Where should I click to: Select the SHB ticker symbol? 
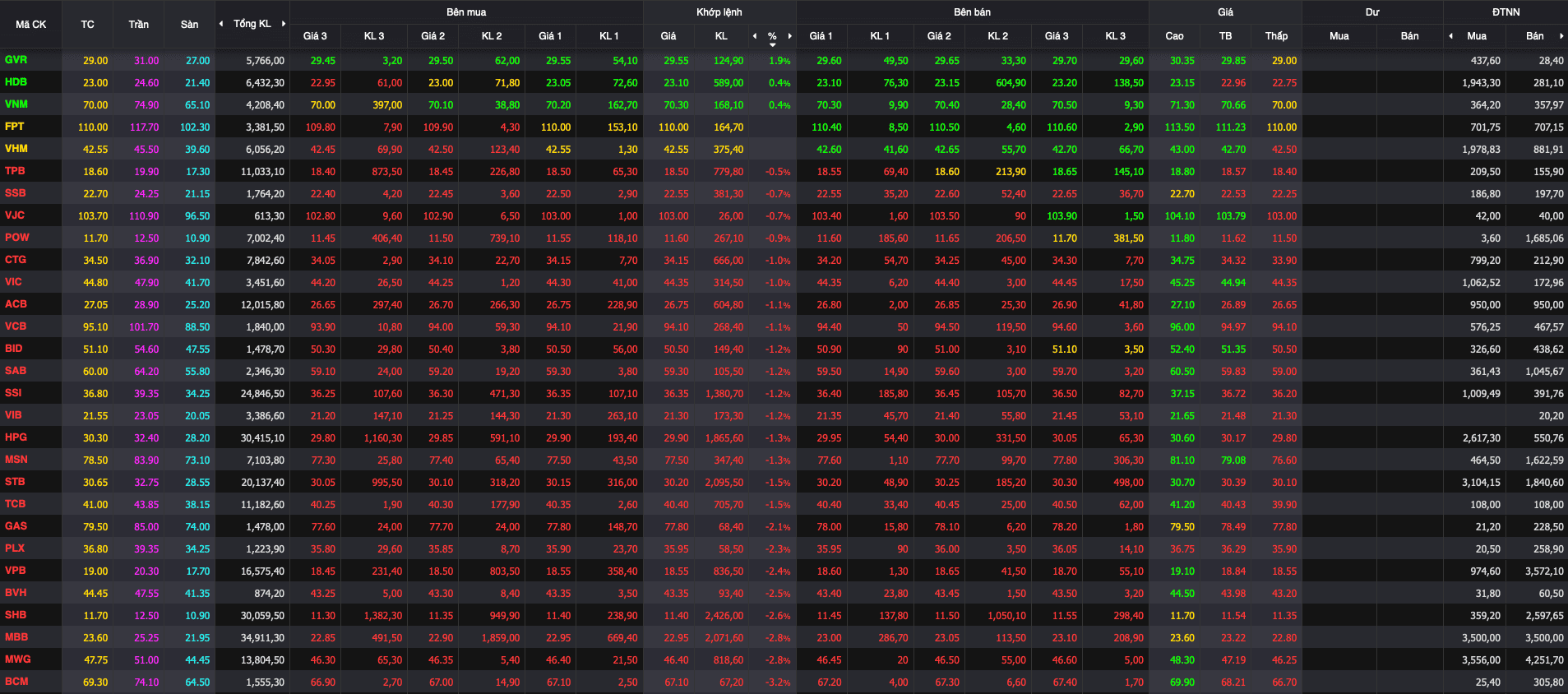pos(16,615)
